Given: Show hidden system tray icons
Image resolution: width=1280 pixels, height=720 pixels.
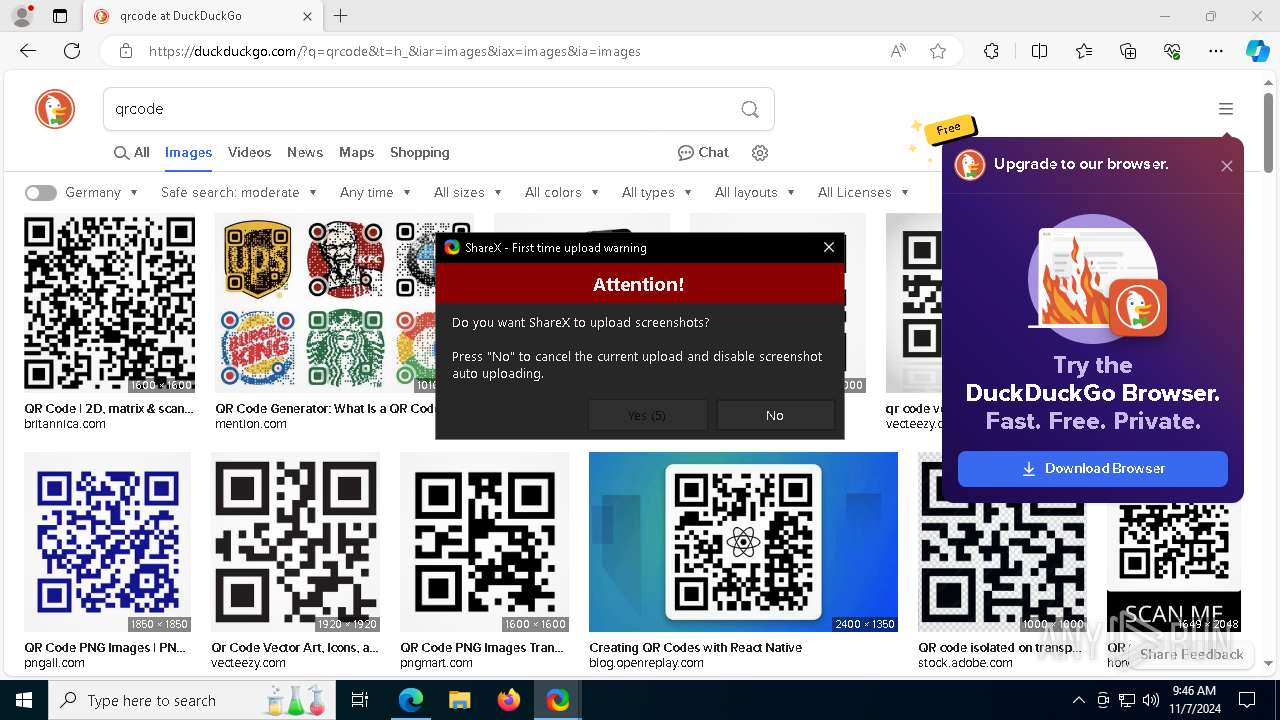Looking at the screenshot, I should click(x=1078, y=700).
